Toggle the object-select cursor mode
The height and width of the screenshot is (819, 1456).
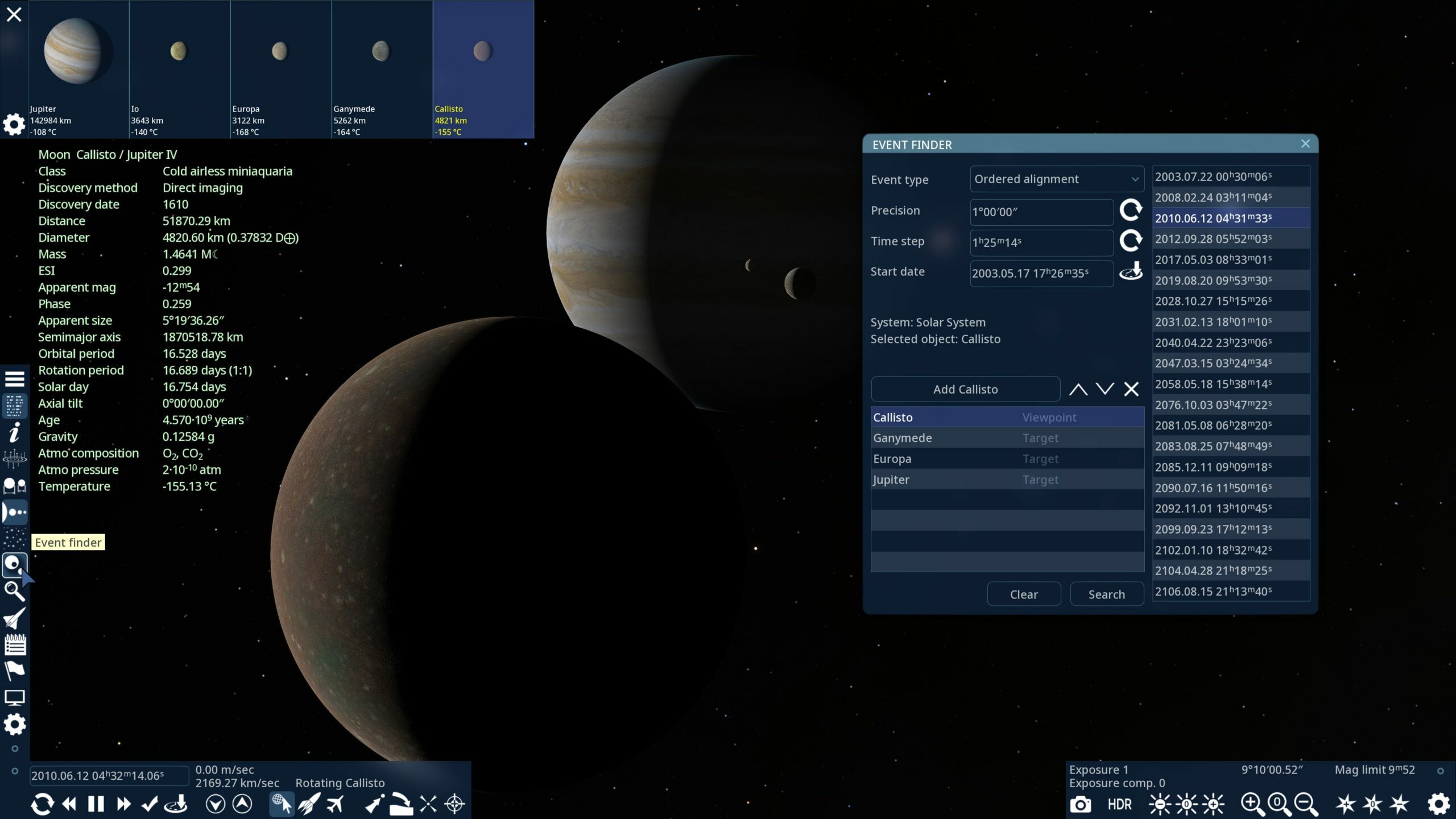282,804
